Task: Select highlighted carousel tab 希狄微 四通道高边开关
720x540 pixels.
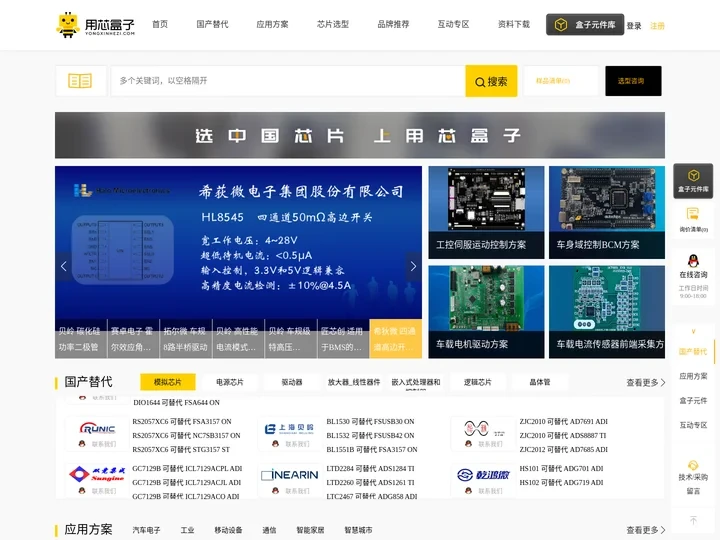Action: (x=395, y=339)
